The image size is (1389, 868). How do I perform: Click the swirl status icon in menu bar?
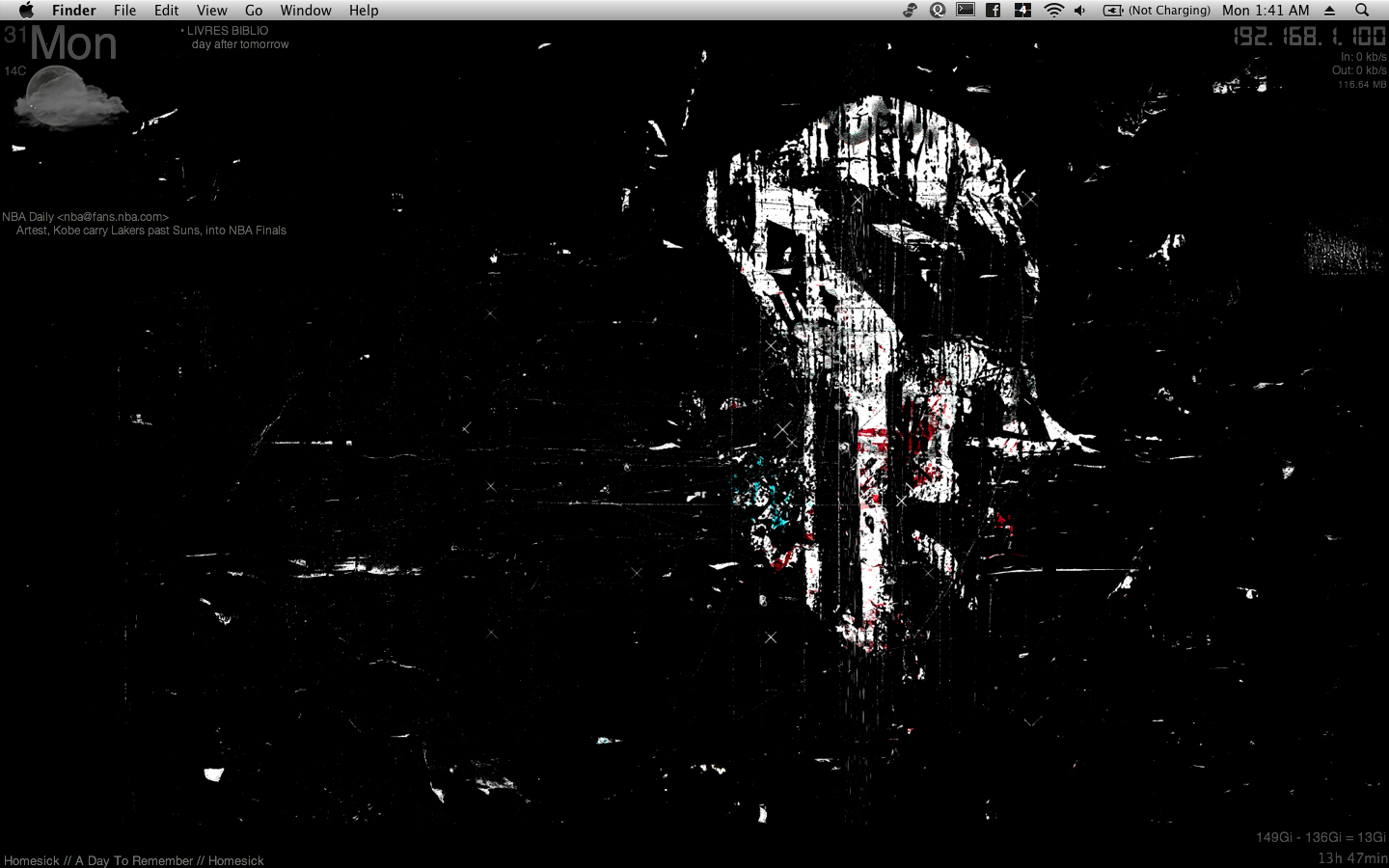(x=910, y=11)
